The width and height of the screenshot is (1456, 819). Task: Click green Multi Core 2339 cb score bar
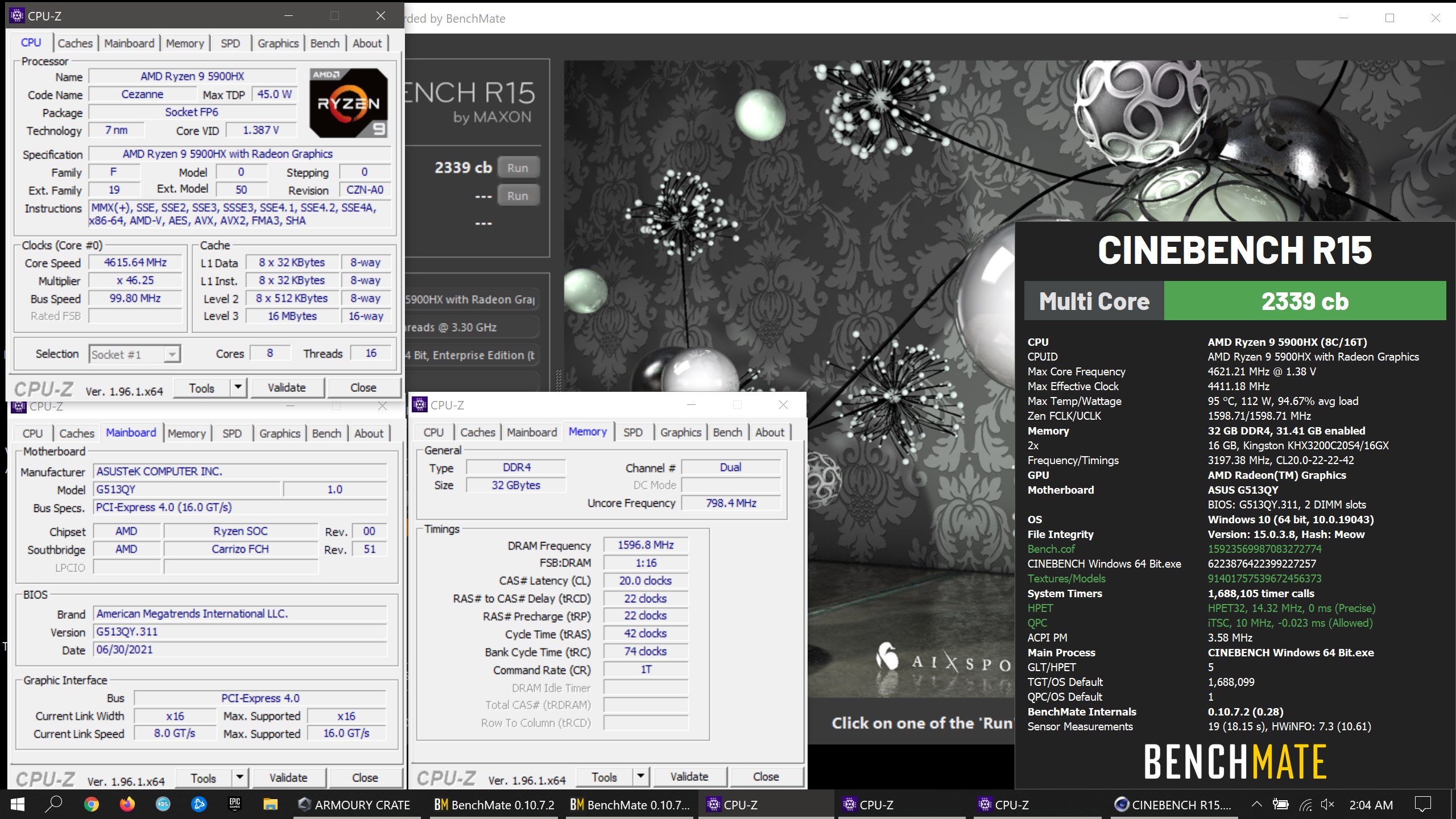1305,301
